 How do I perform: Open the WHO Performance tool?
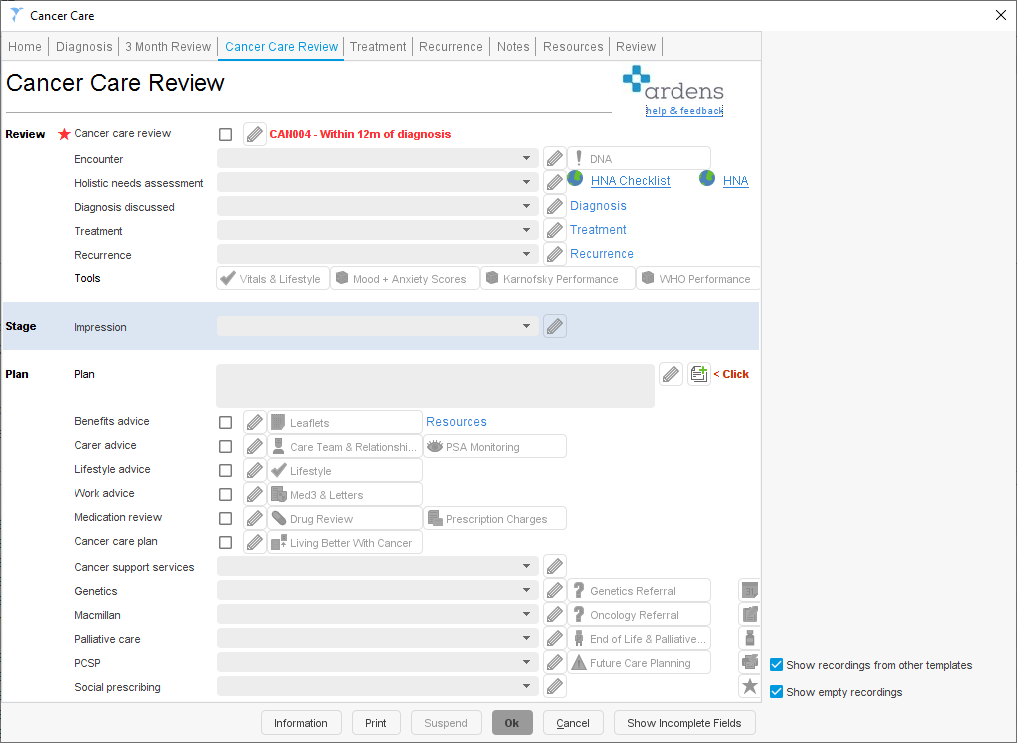pos(698,278)
